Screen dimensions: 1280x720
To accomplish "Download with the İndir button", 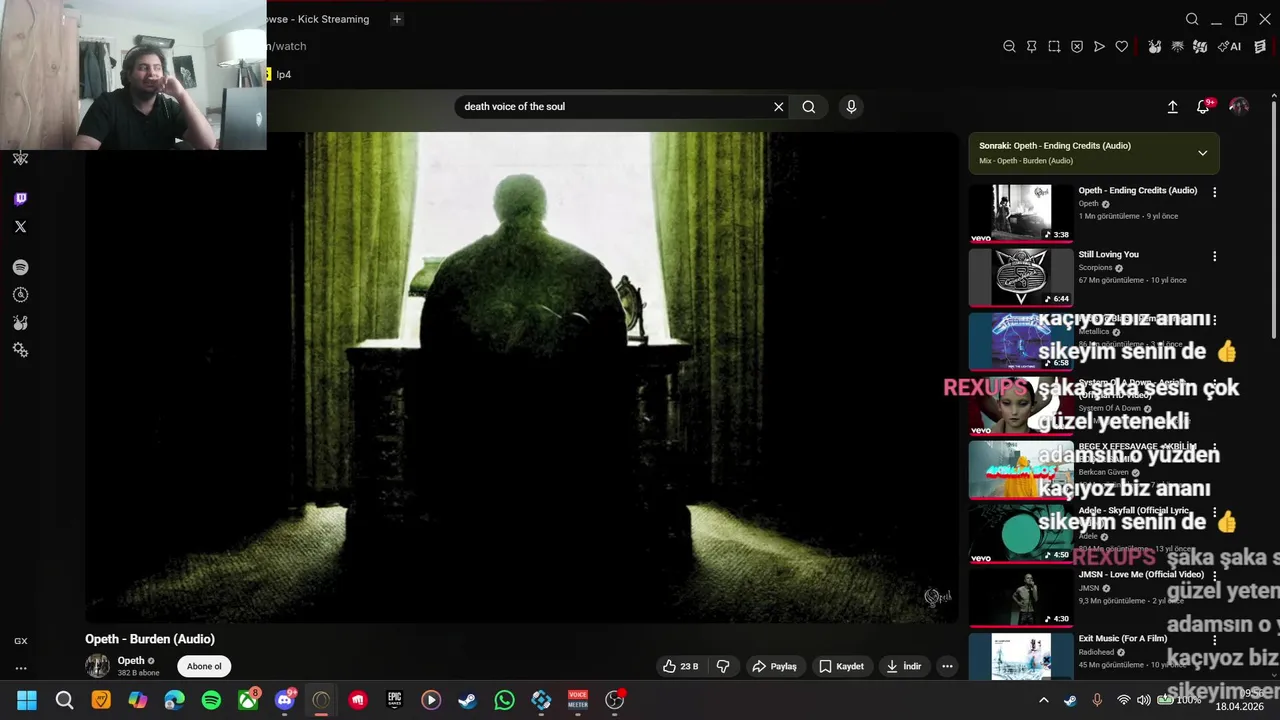I will [903, 666].
